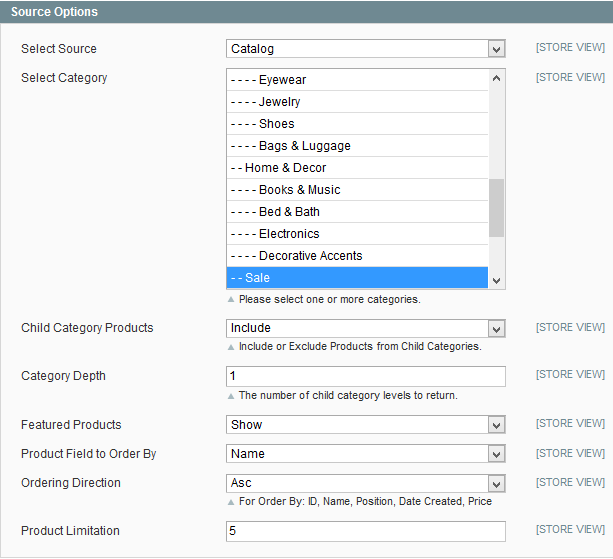Open Product Field to Order By dropdown
Screen dimensions: 613x559
pos(366,453)
